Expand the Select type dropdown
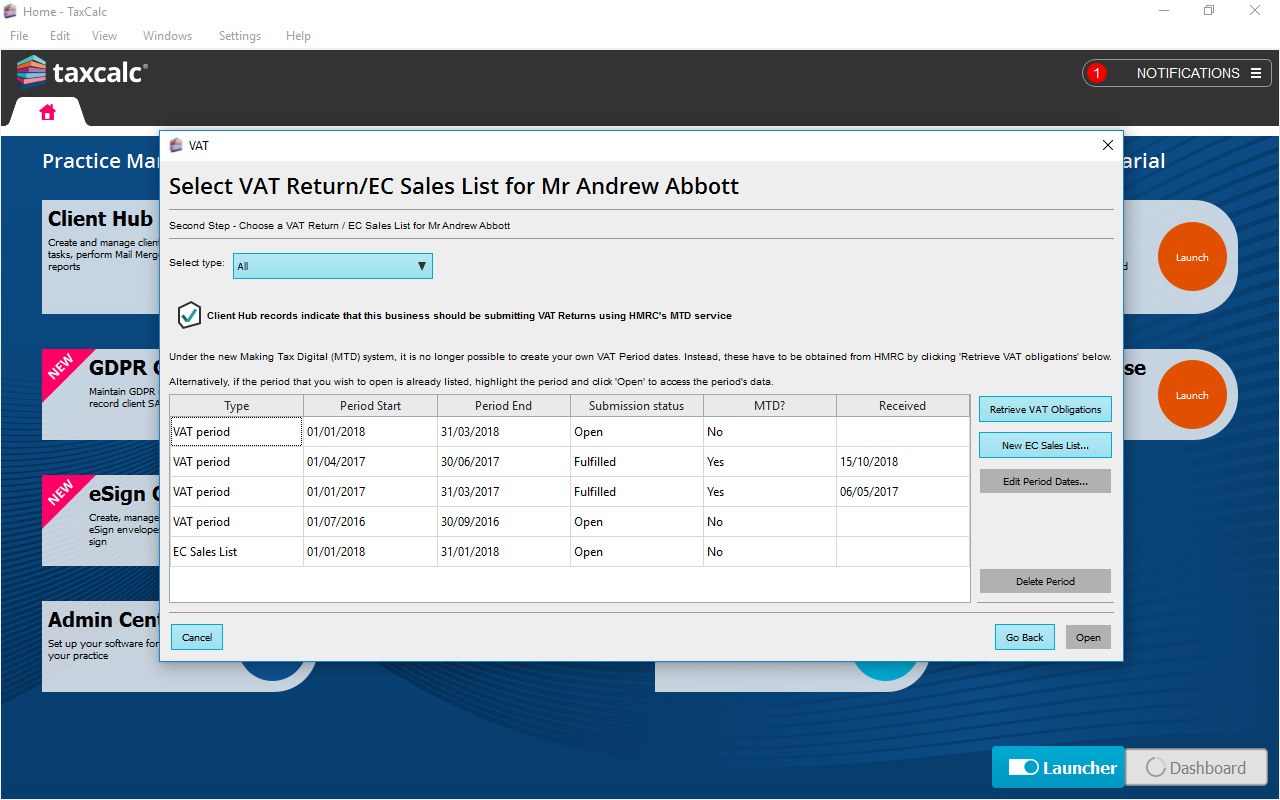 coord(333,266)
